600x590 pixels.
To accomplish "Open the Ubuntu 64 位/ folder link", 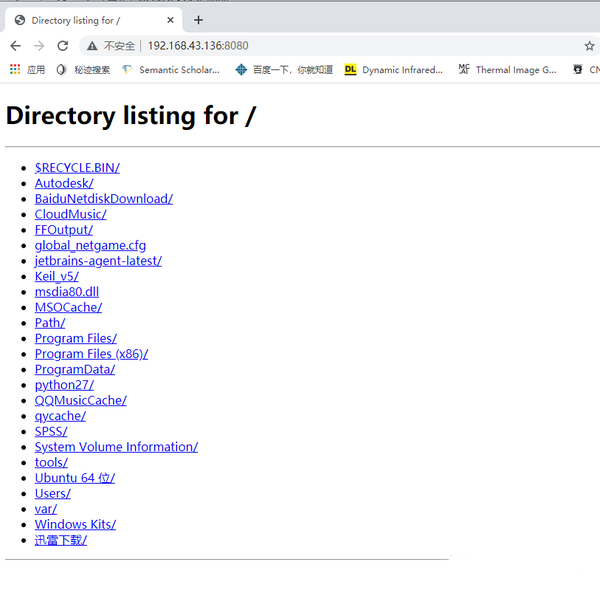I will 75,478.
